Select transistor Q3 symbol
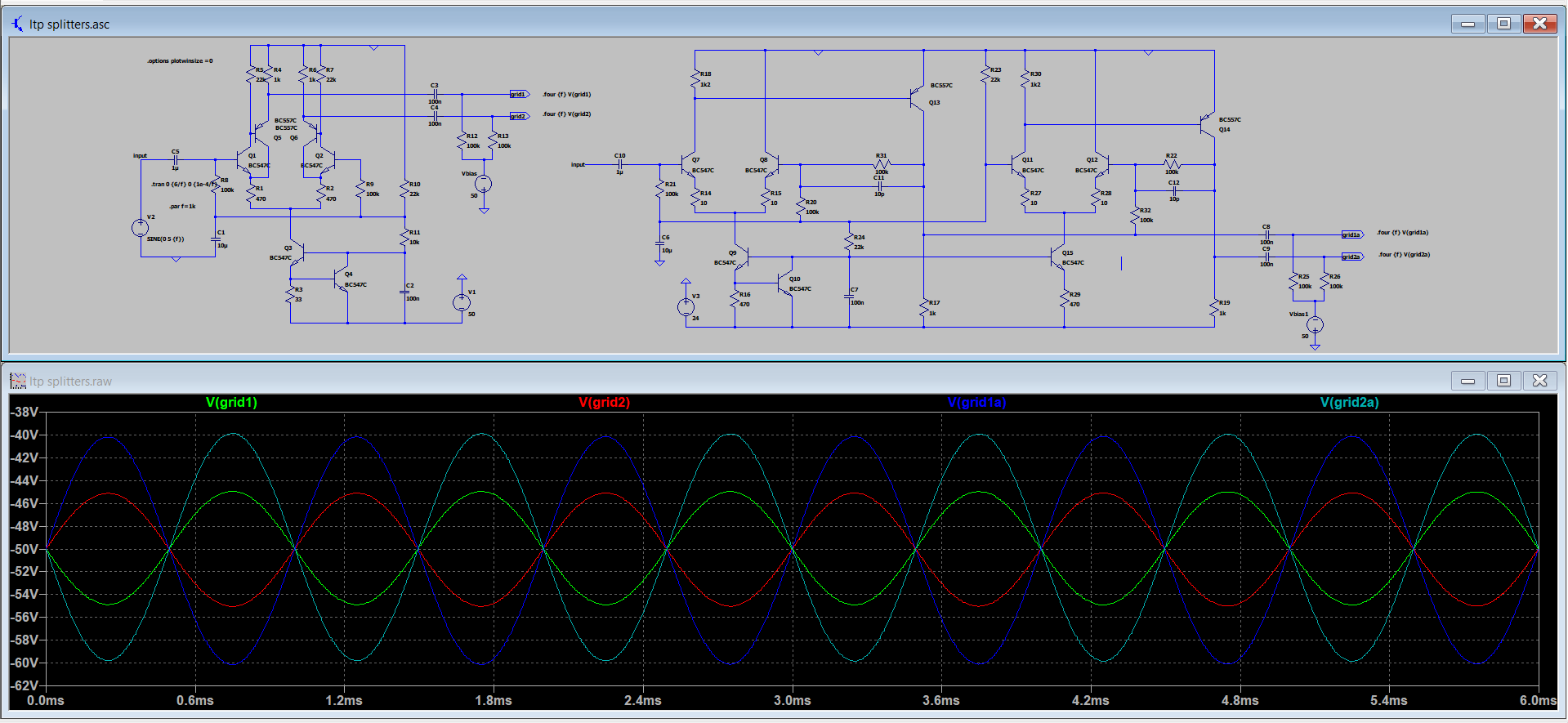 pos(297,252)
